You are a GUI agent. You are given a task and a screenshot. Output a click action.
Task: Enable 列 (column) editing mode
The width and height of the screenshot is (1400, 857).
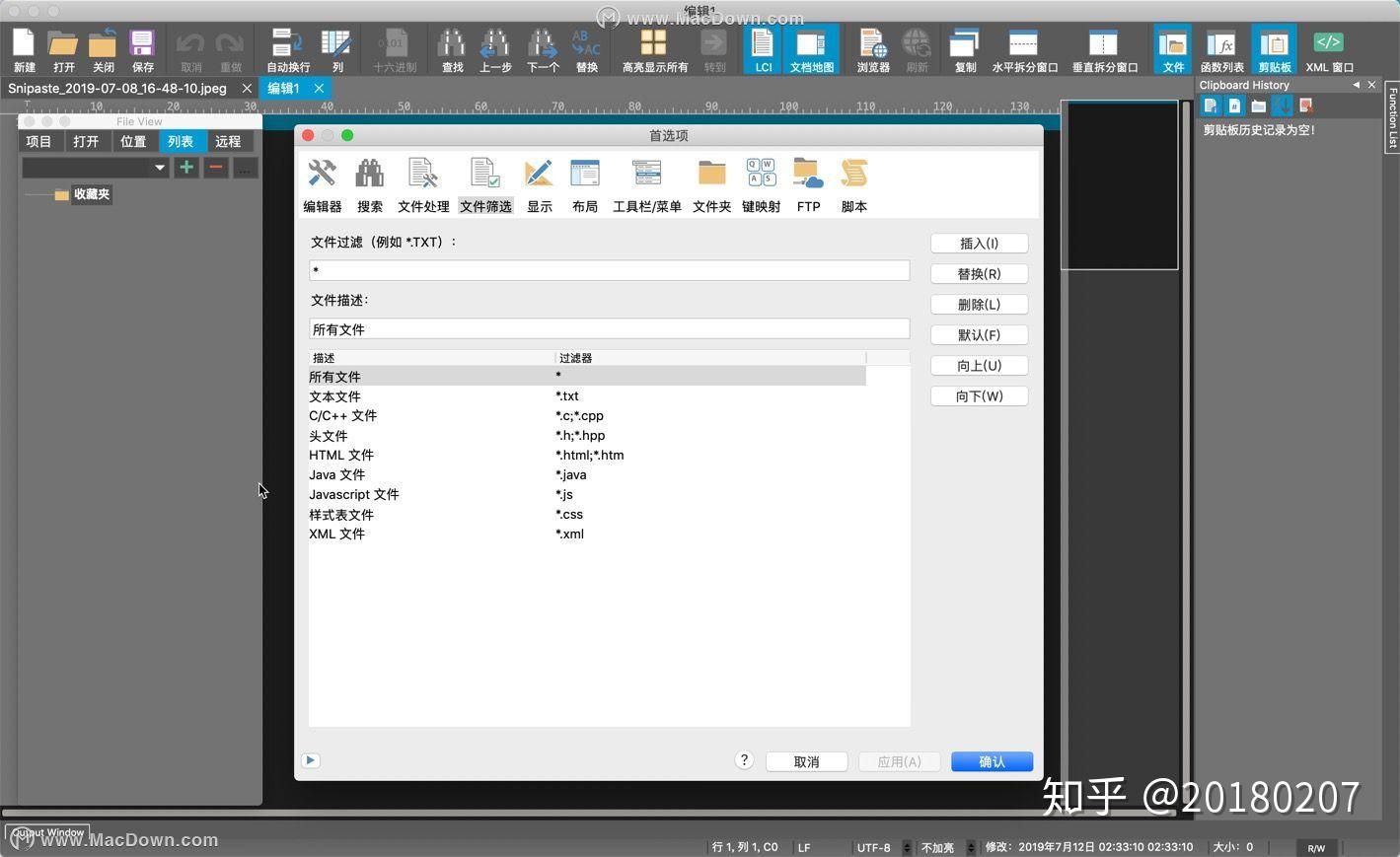click(336, 47)
